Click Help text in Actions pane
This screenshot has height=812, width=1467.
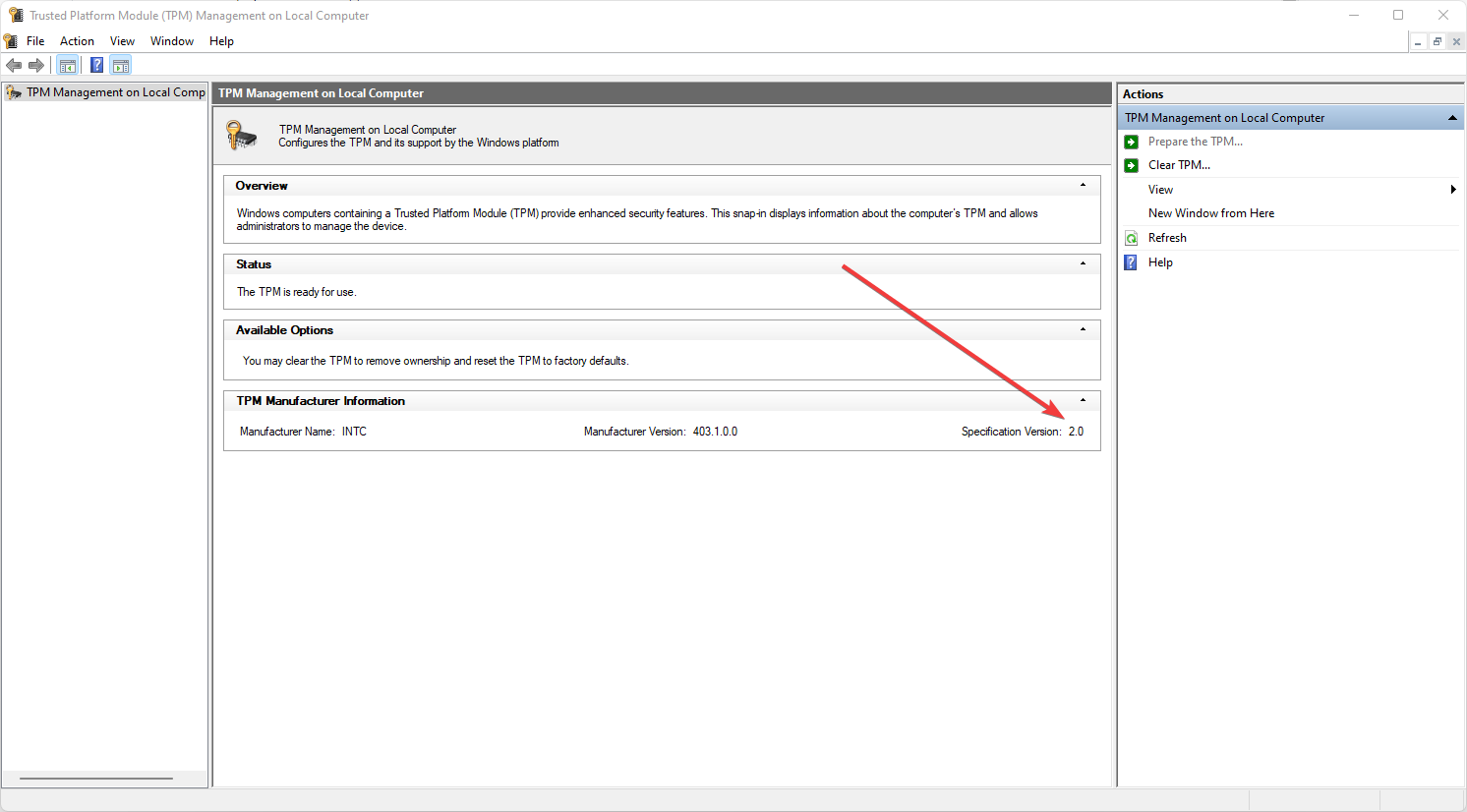(x=1160, y=262)
